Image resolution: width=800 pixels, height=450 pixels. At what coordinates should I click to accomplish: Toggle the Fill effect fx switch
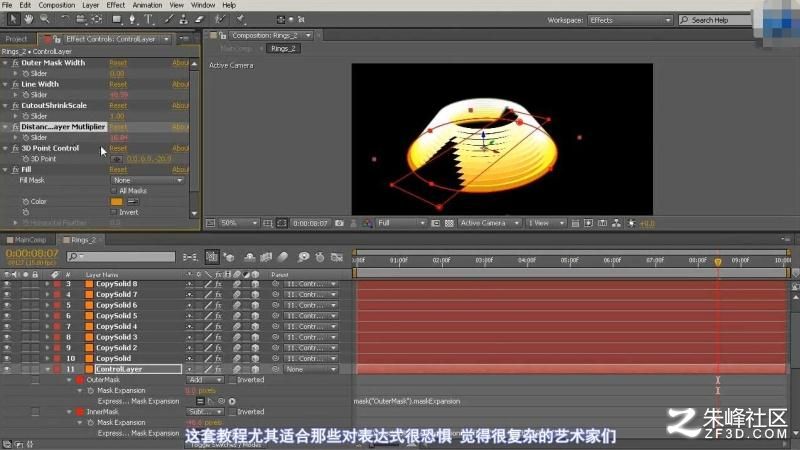pos(15,169)
